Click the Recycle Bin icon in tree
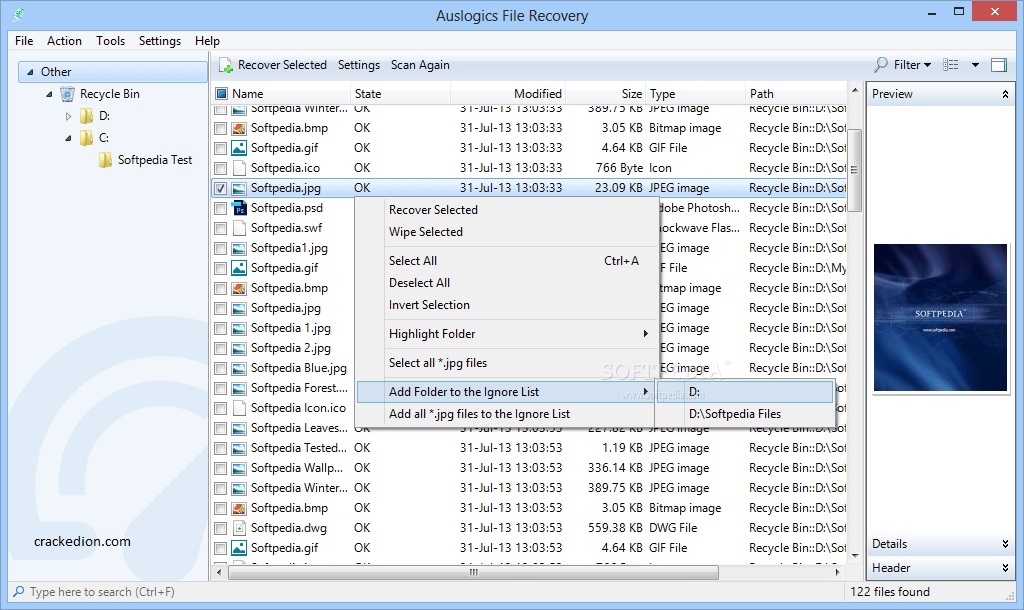 [67, 94]
